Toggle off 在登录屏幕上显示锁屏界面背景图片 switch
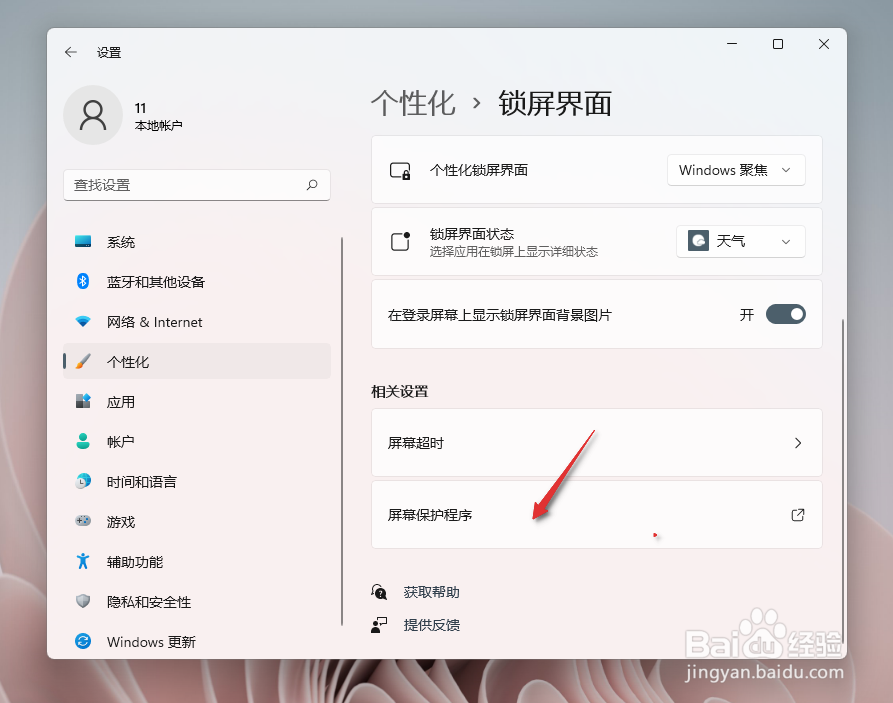893x703 pixels. pos(785,314)
